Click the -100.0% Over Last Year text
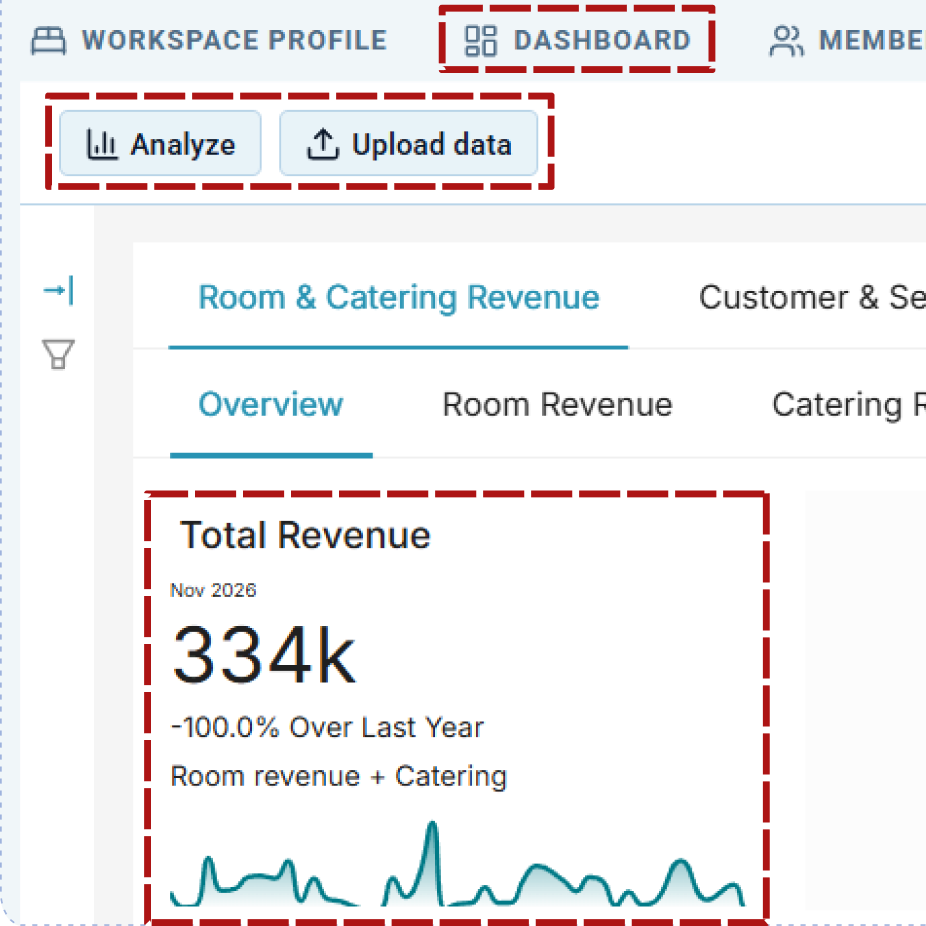926x926 pixels. 327,727
